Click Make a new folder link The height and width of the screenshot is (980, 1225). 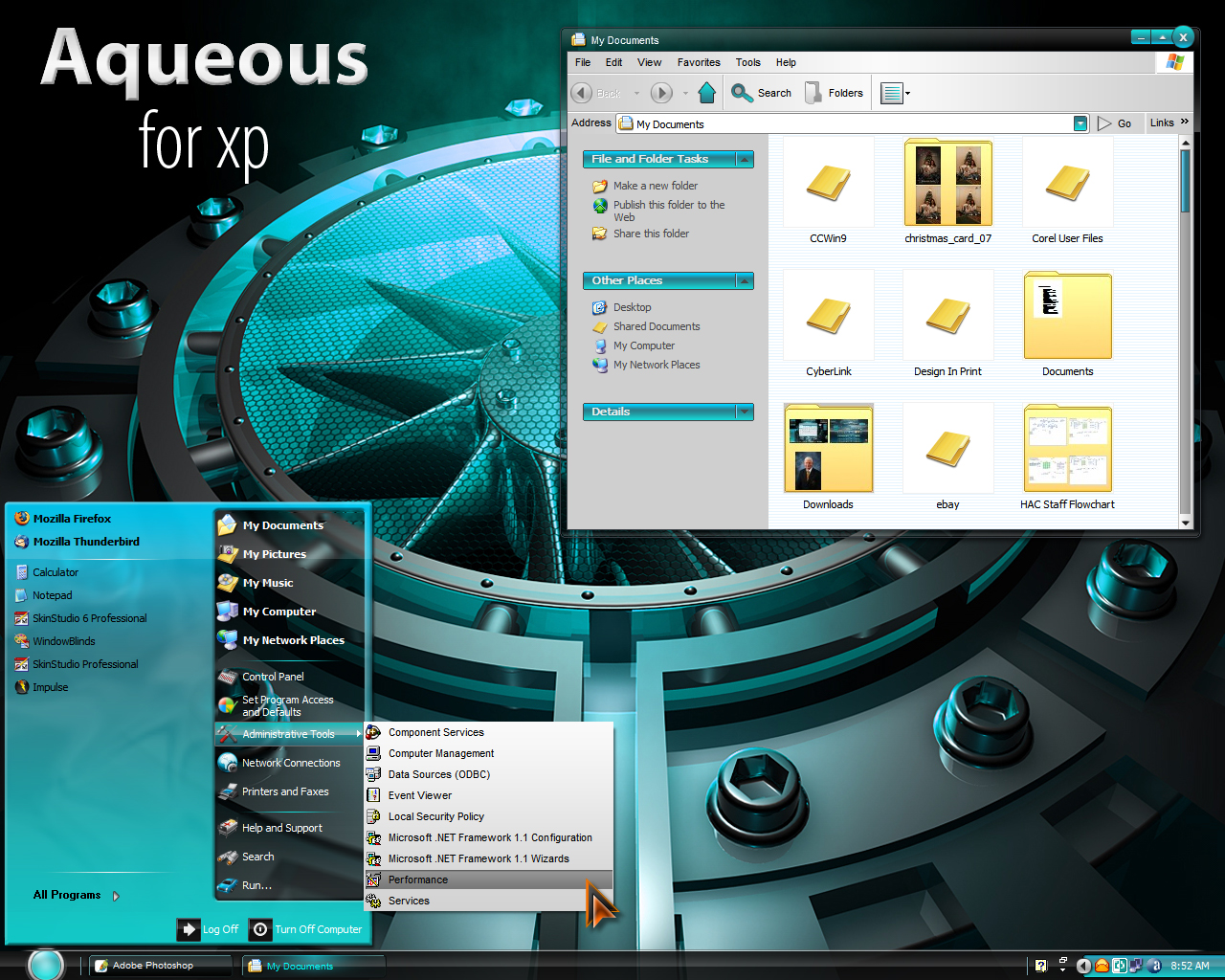(656, 186)
